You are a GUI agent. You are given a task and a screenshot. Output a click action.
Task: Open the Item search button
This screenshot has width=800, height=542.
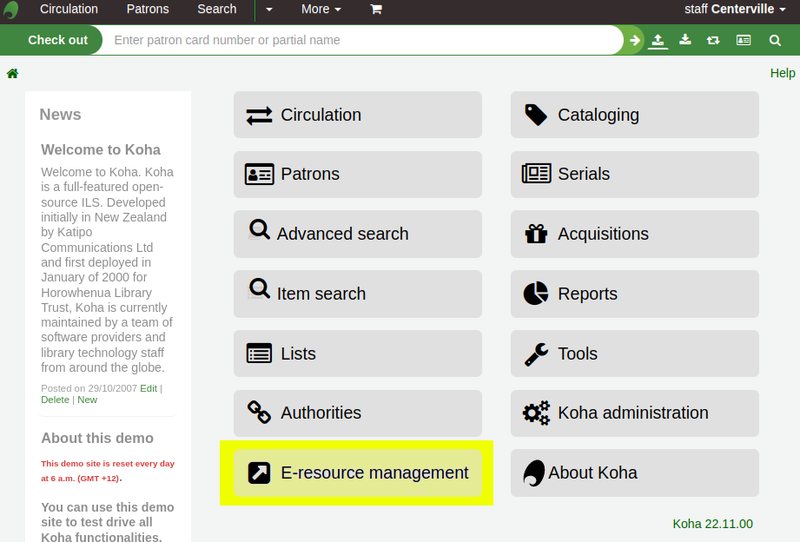pyautogui.click(x=358, y=294)
